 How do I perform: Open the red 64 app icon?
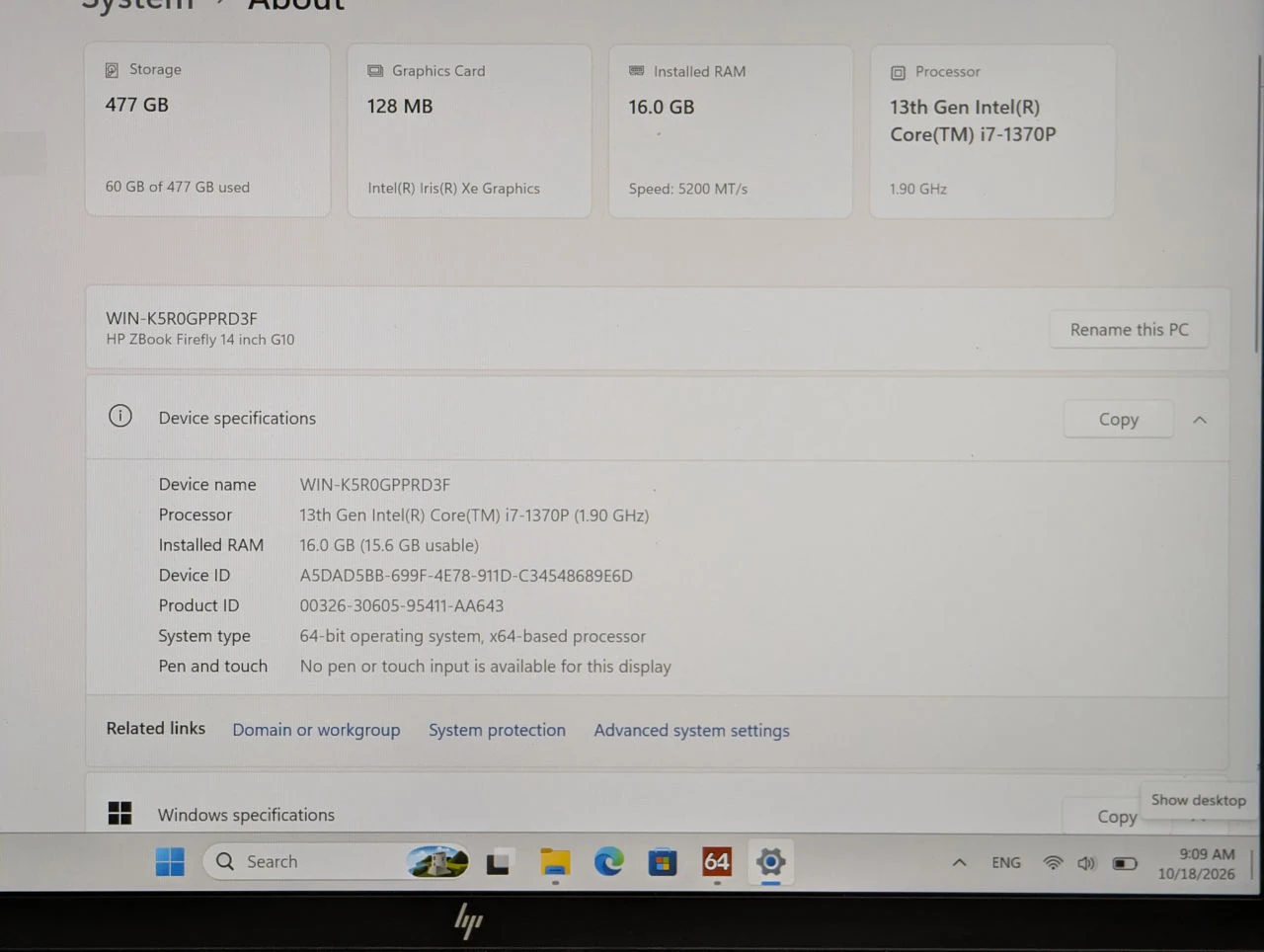717,862
